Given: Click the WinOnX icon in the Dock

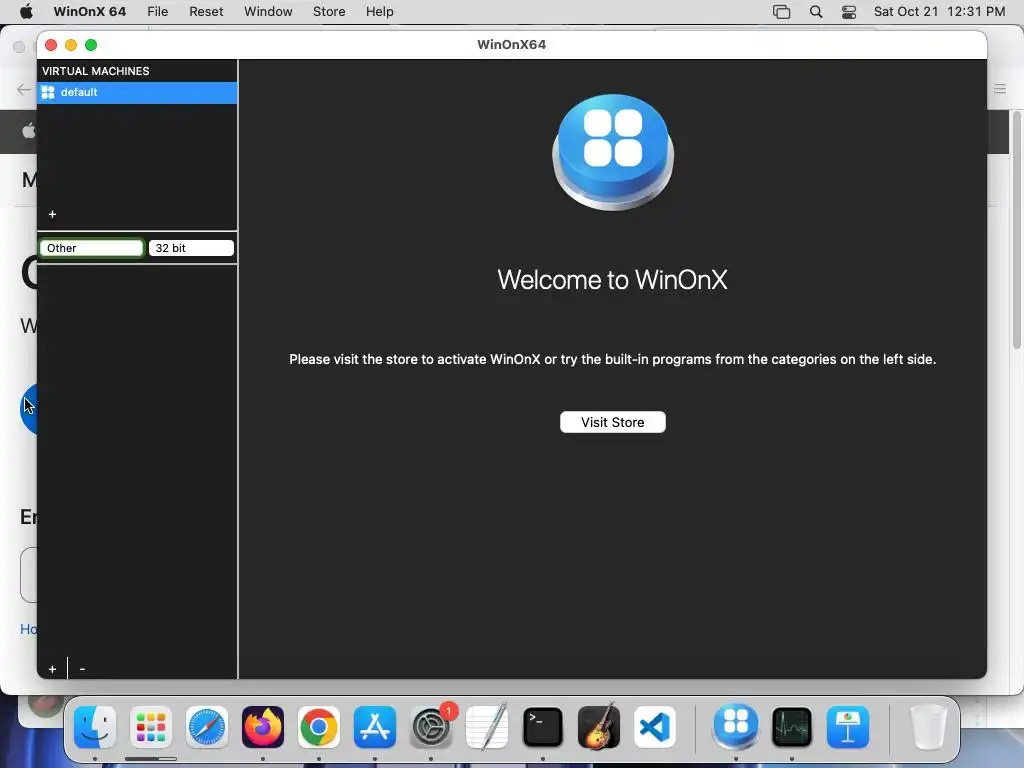Looking at the screenshot, I should [736, 727].
